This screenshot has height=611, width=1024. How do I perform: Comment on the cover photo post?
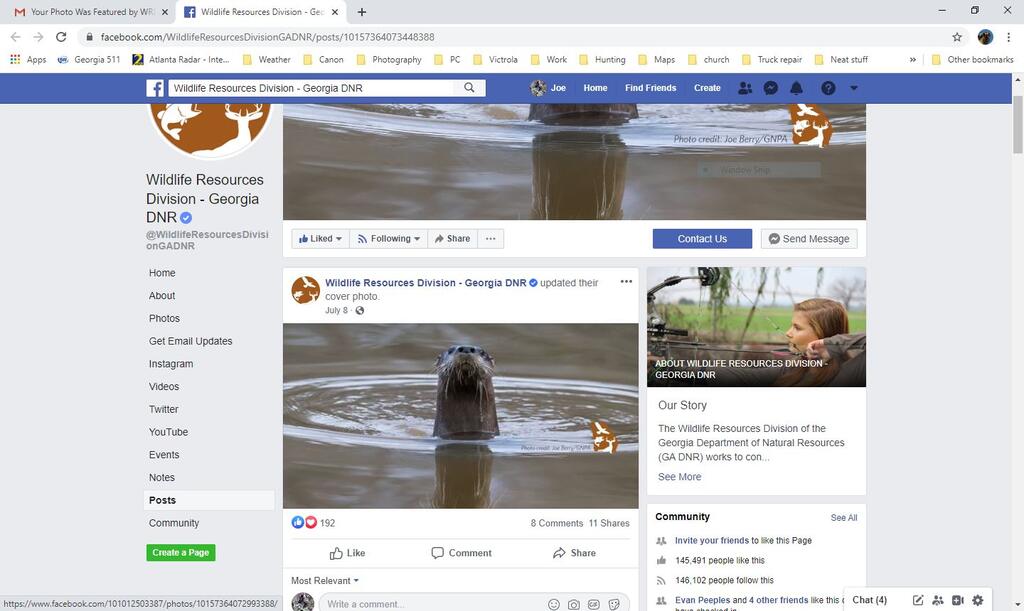click(461, 554)
